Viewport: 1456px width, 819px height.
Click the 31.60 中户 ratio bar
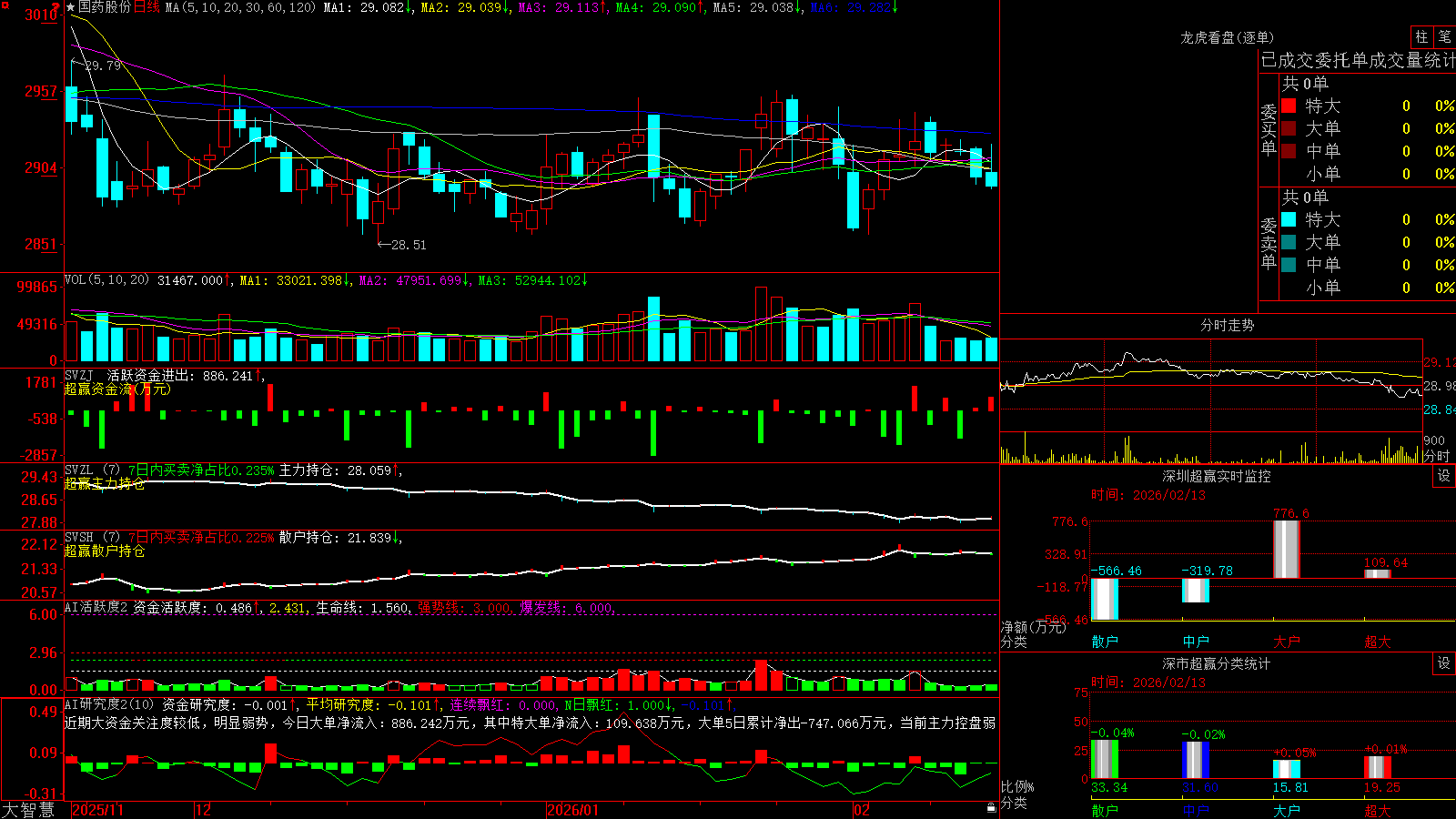[1195, 761]
